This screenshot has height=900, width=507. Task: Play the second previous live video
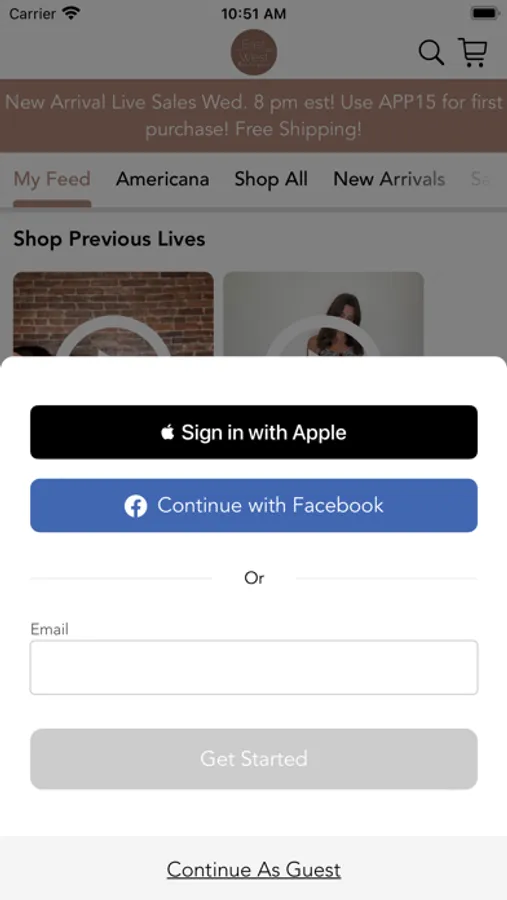point(323,314)
